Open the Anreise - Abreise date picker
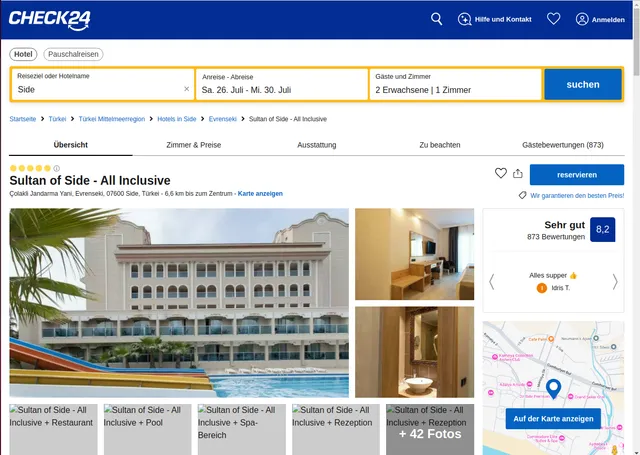This screenshot has width=640, height=455. [282, 84]
